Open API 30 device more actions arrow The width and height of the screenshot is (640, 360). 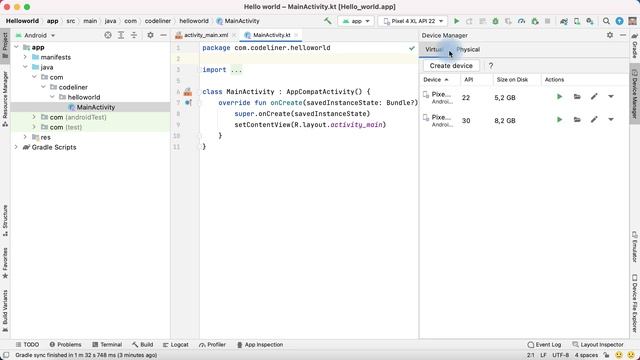click(611, 120)
